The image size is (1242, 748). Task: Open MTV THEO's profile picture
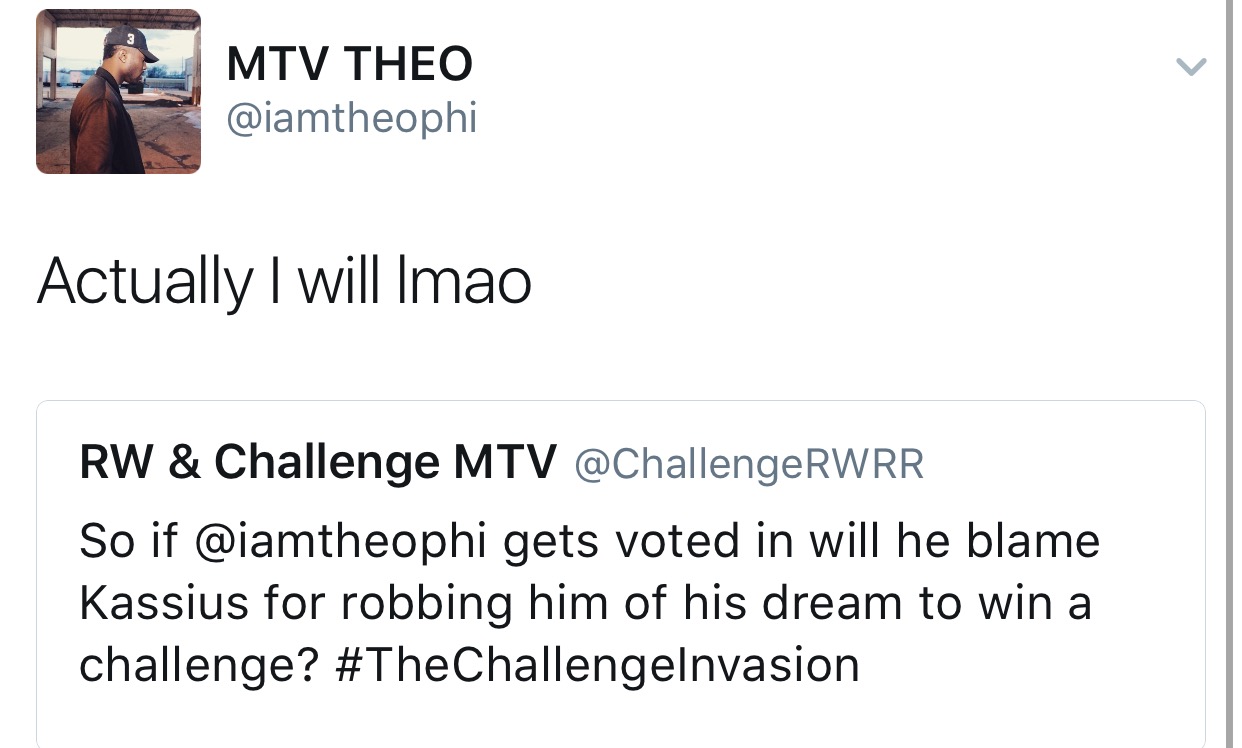click(x=118, y=91)
